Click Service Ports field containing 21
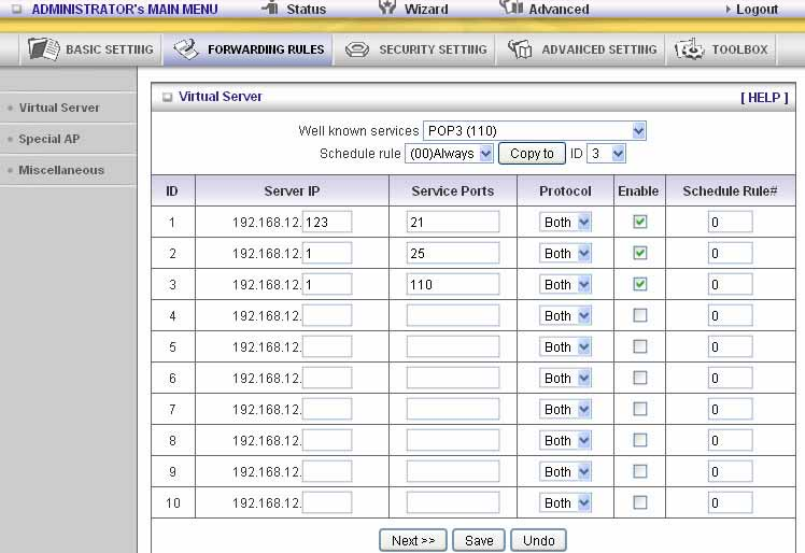Image resolution: width=805 pixels, height=553 pixels. click(453, 222)
